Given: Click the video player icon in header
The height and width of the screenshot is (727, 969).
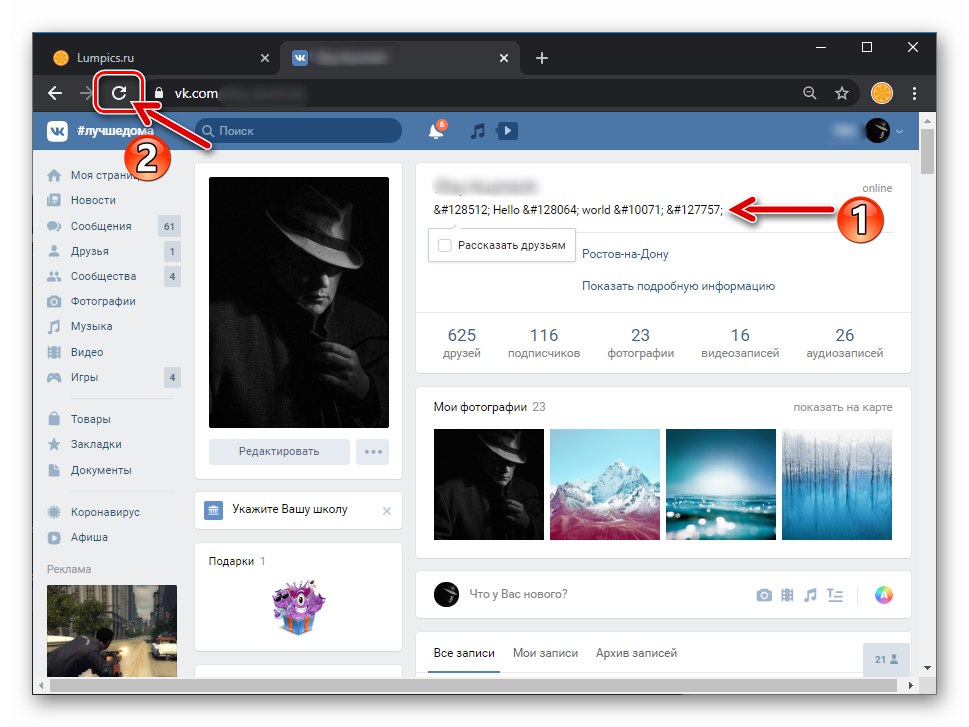Looking at the screenshot, I should coord(507,131).
